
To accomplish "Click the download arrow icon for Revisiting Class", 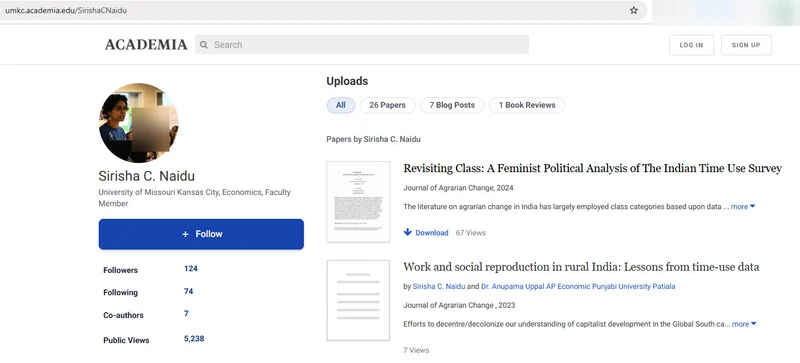I will (x=407, y=232).
